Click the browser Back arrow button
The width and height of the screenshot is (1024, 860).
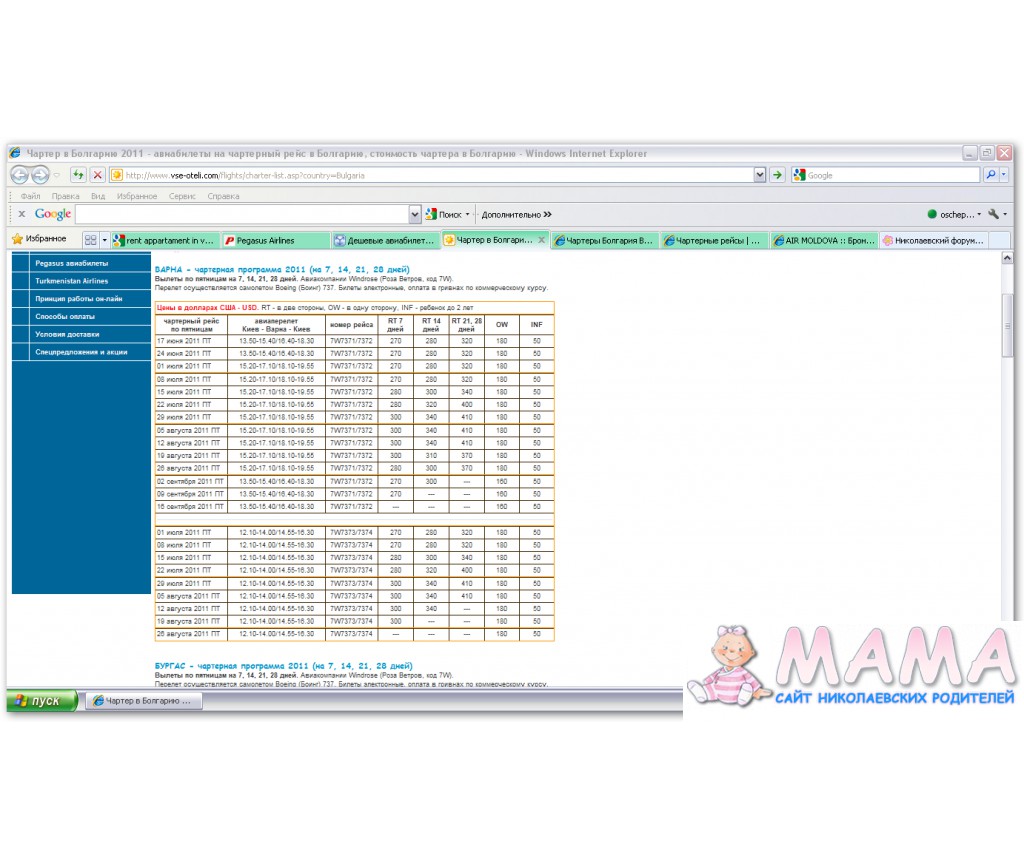[x=19, y=175]
